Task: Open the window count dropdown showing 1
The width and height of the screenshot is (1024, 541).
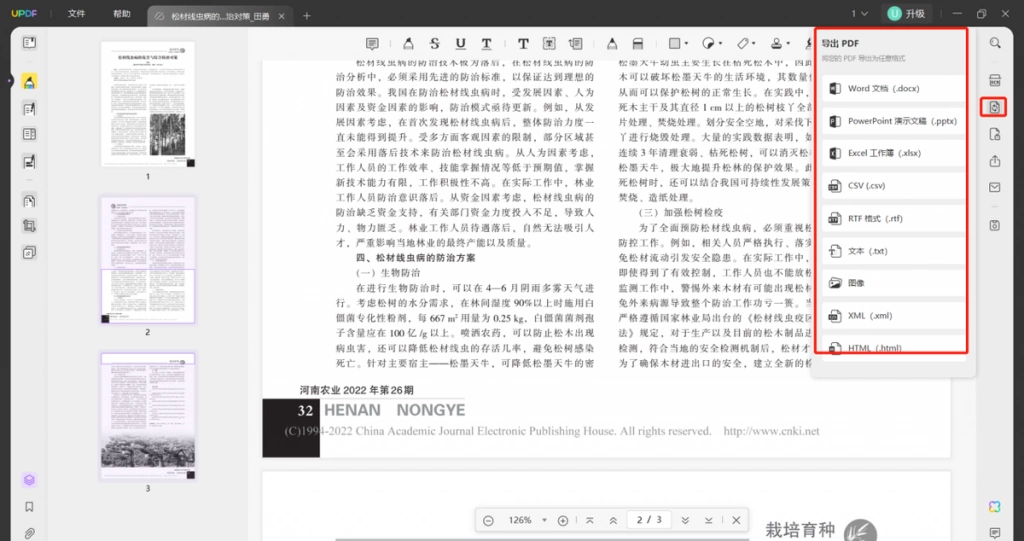Action: pyautogui.click(x=859, y=14)
